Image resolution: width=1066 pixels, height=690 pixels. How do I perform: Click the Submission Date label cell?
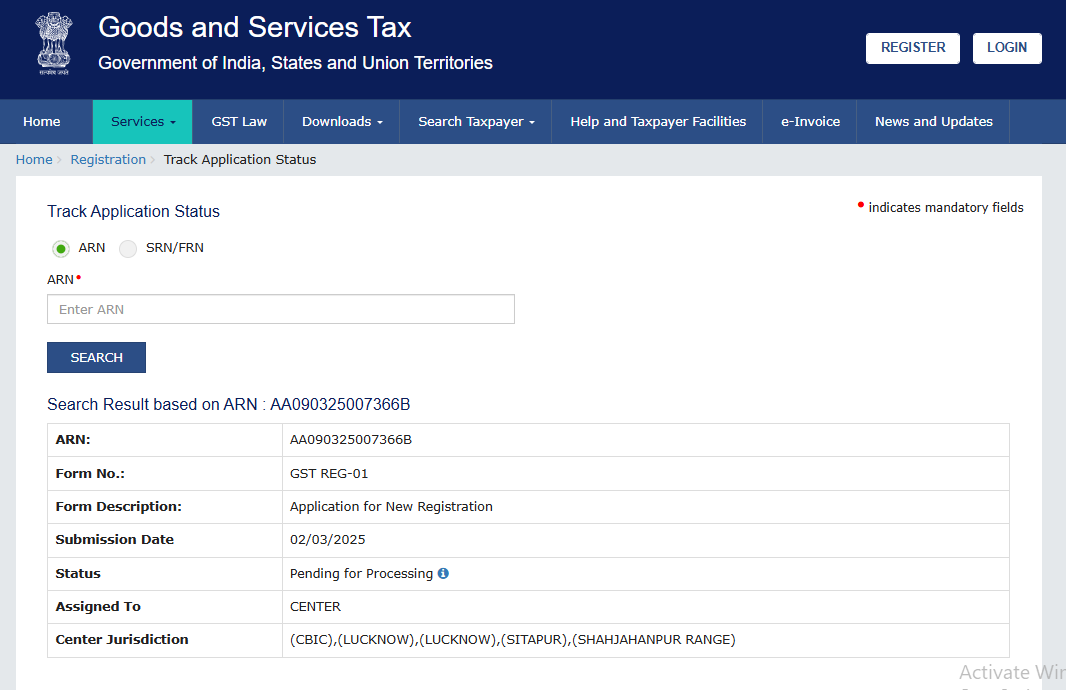click(165, 540)
